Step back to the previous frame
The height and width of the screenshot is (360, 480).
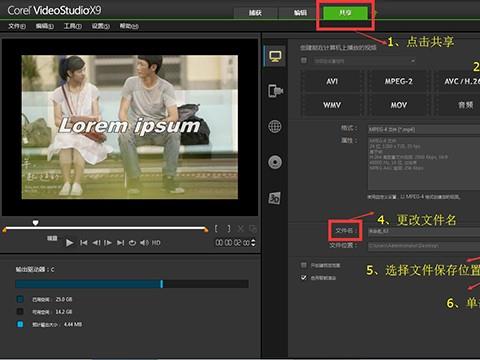[96, 243]
